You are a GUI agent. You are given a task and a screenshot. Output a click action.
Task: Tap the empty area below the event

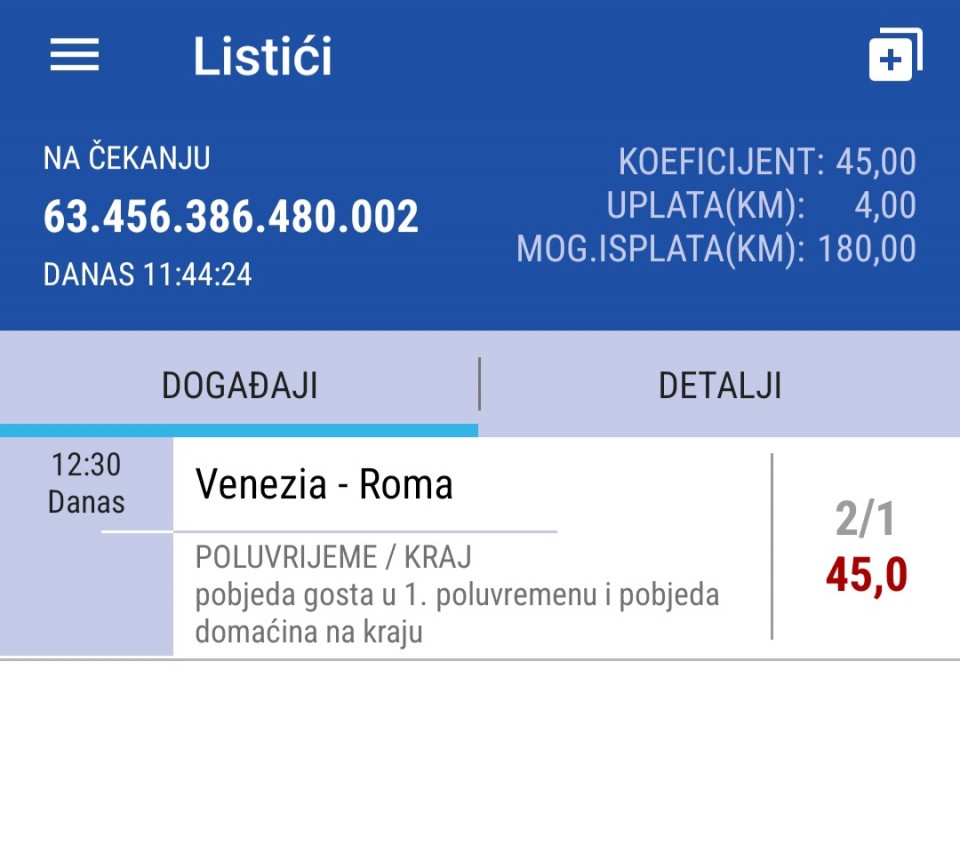click(x=480, y=756)
